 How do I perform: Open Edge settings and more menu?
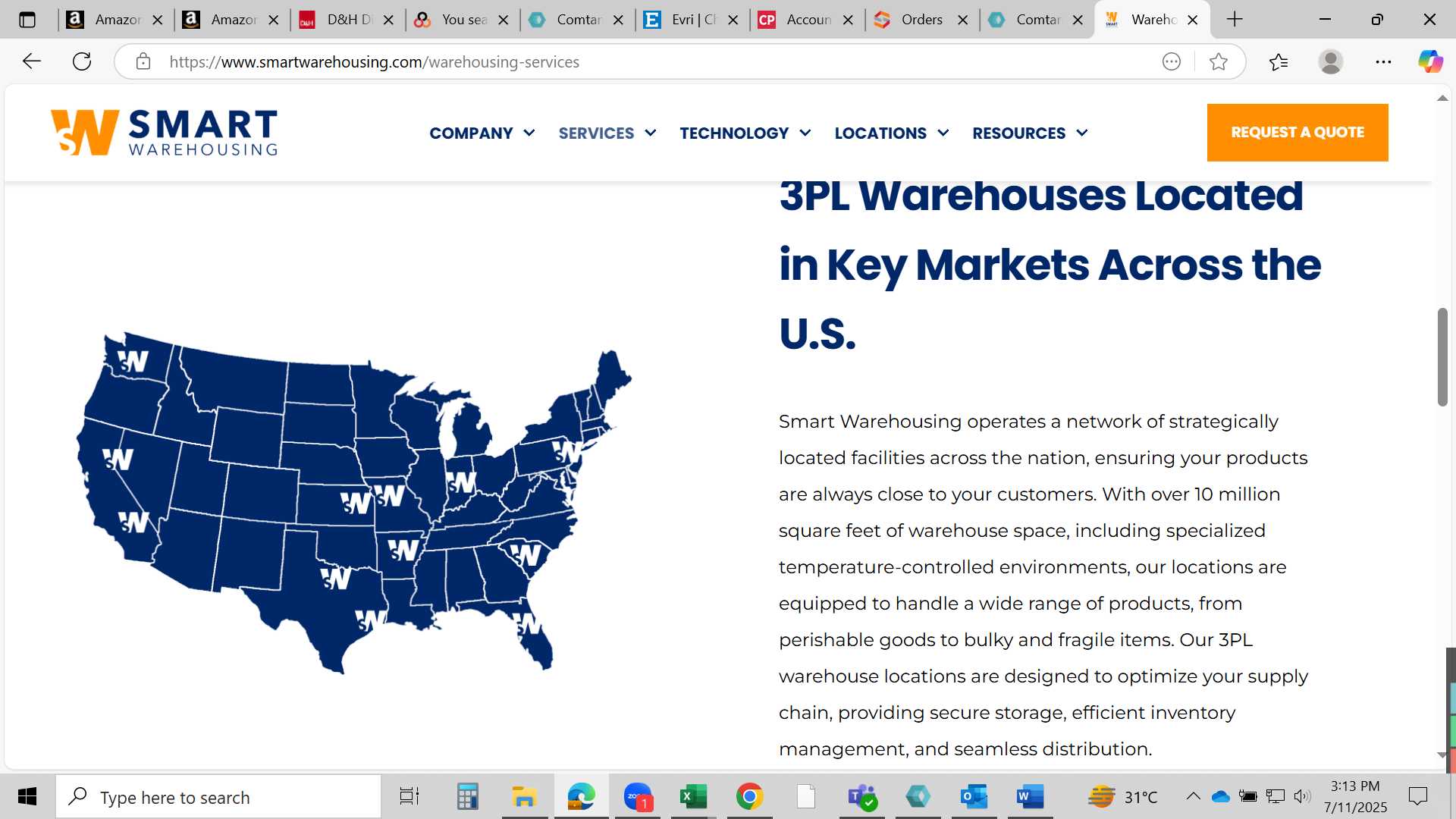(1383, 61)
